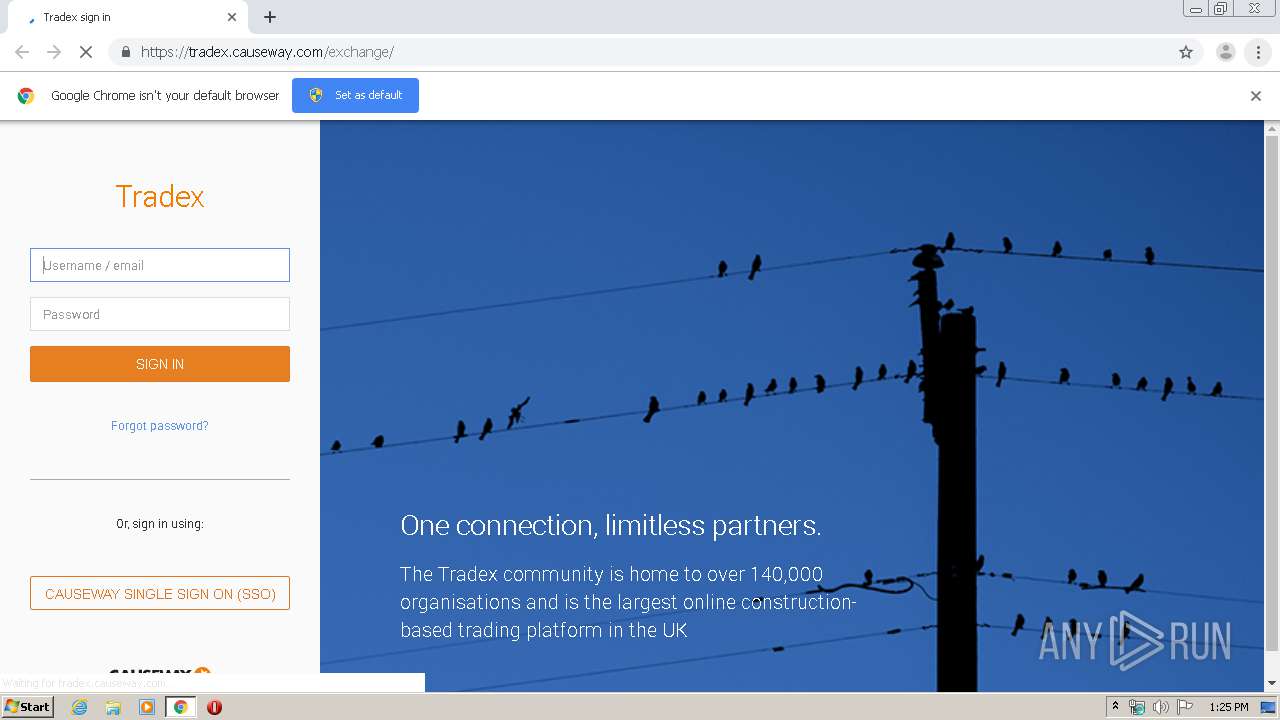This screenshot has width=1280, height=720.
Task: Dismiss the default browser notification
Action: tap(1256, 96)
